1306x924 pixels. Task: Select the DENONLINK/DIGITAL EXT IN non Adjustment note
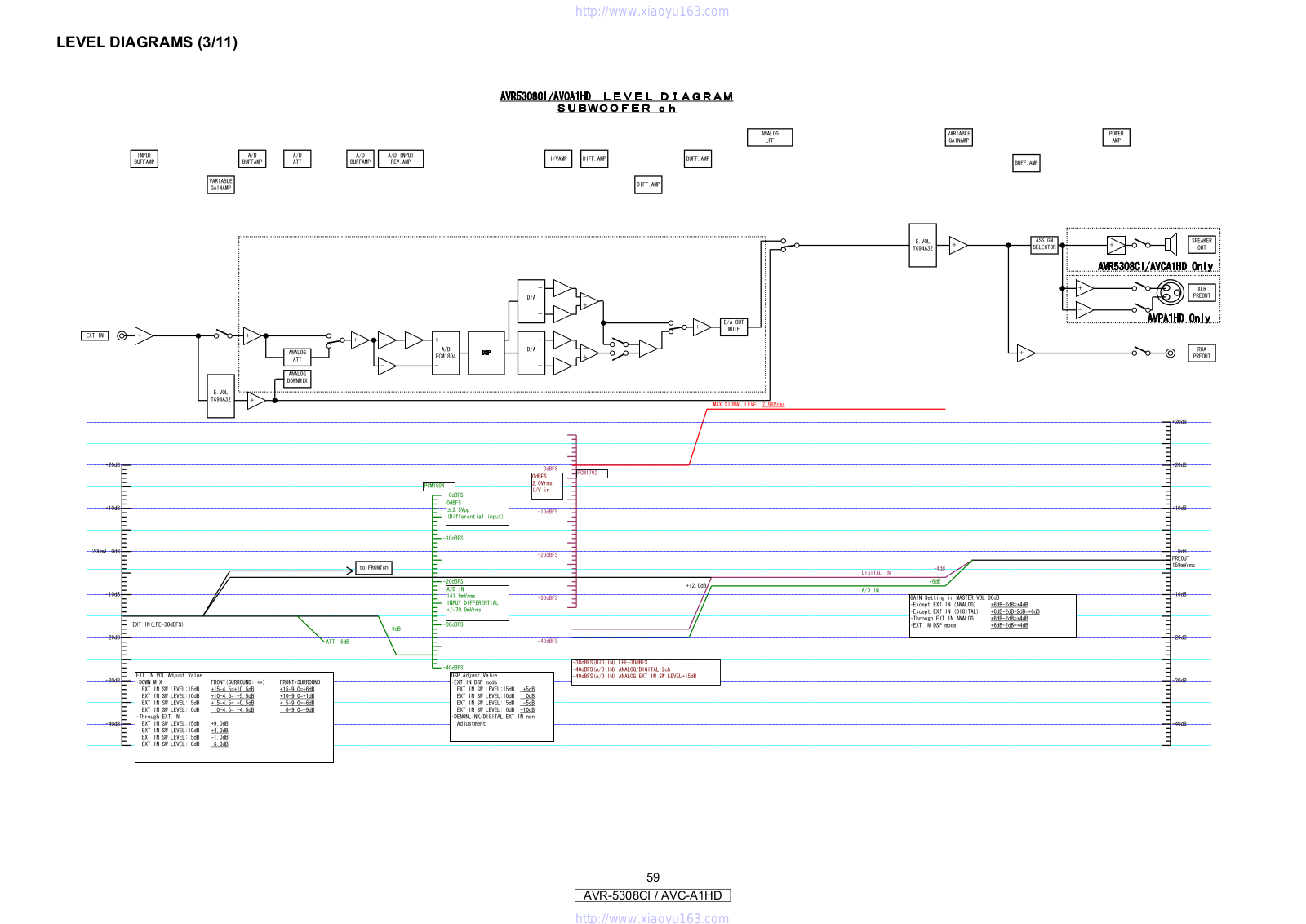[494, 720]
